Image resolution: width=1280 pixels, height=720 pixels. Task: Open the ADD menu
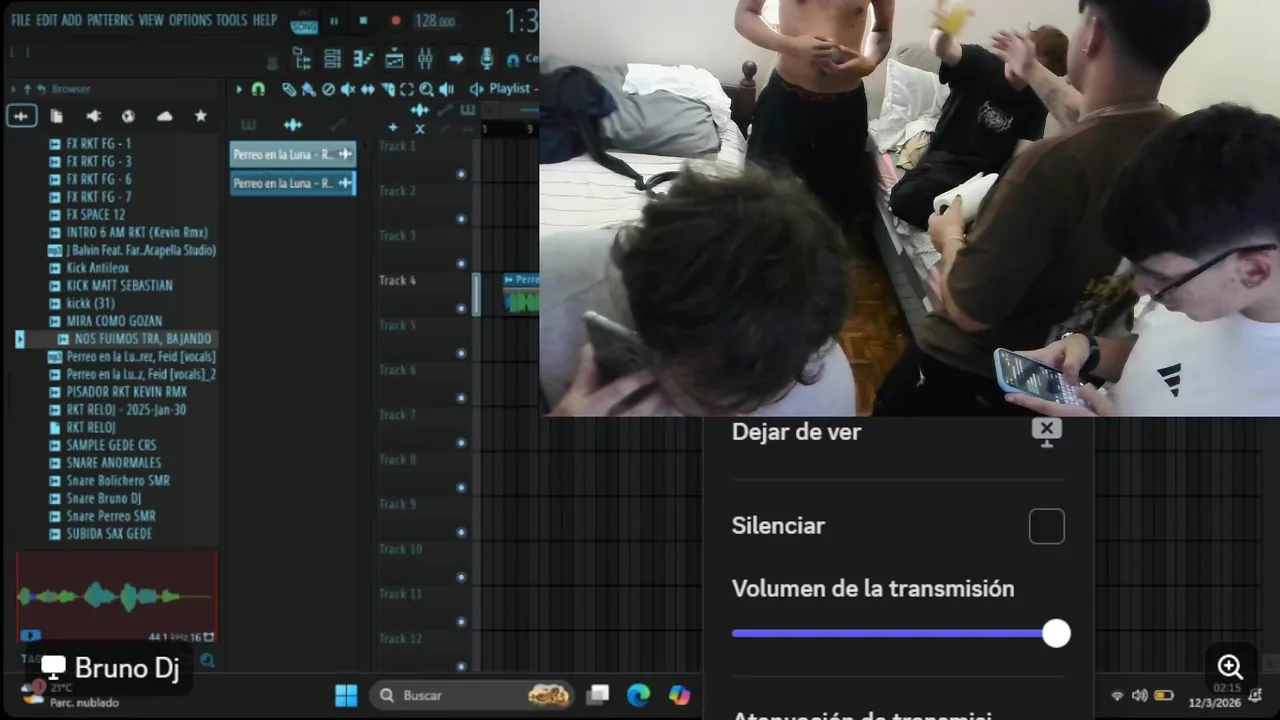point(72,20)
